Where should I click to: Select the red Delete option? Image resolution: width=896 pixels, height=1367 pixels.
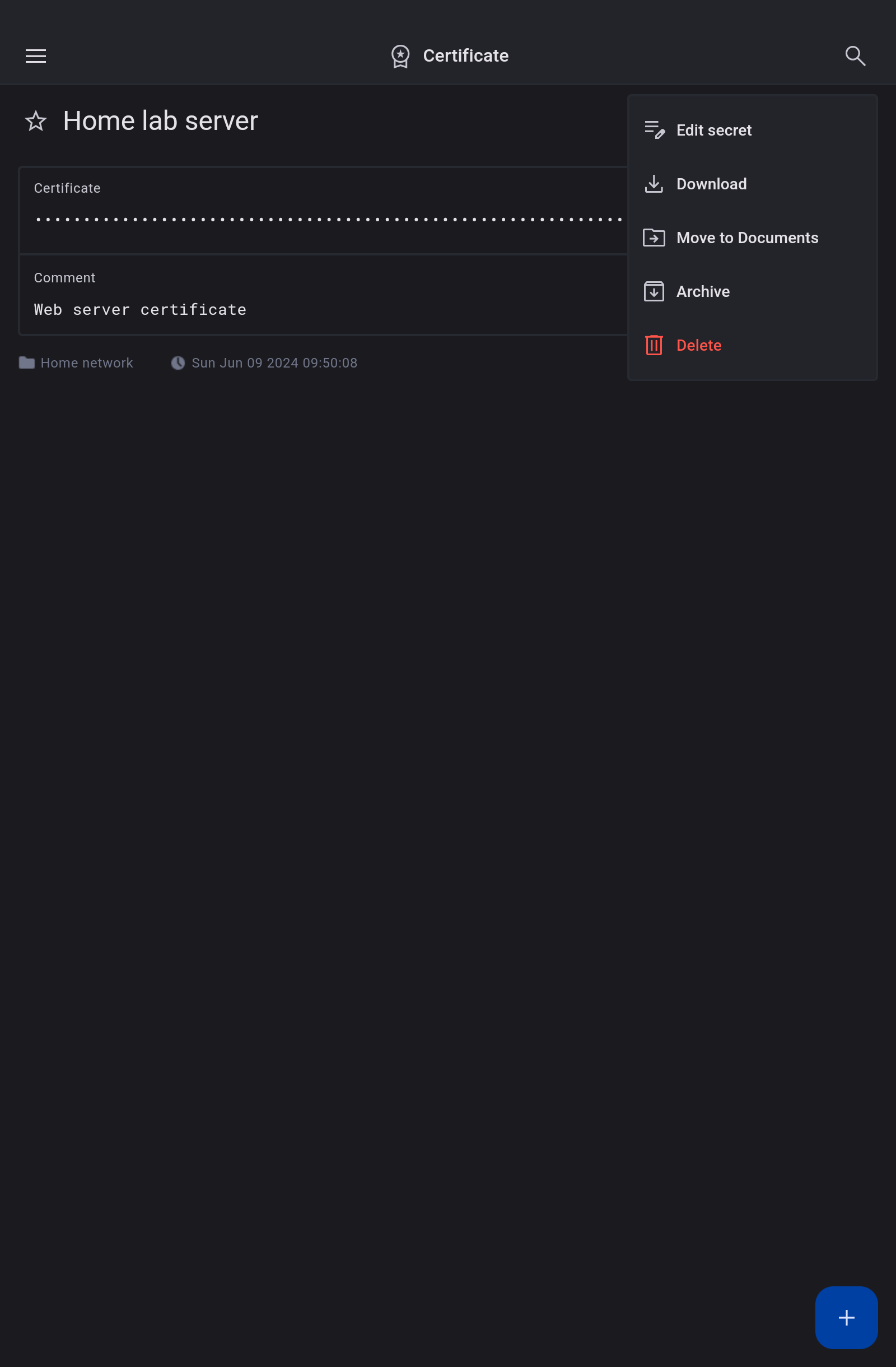click(x=698, y=345)
